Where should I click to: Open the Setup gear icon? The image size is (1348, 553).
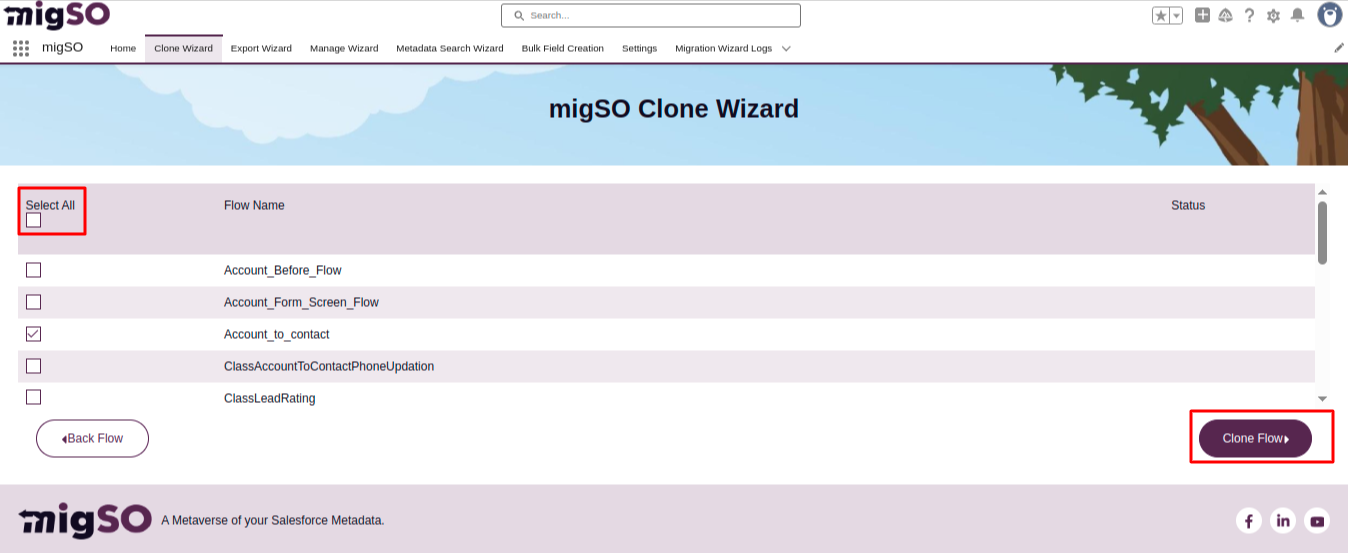(1273, 15)
